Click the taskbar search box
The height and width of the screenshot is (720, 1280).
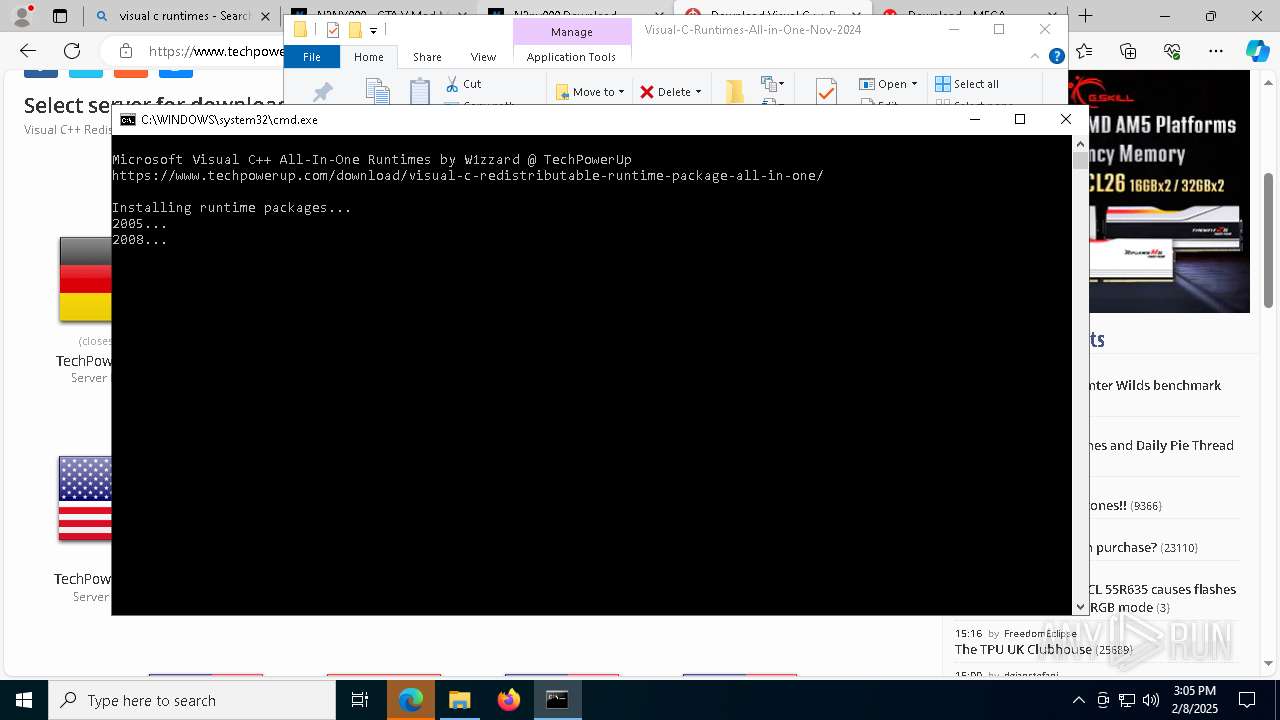pos(192,700)
